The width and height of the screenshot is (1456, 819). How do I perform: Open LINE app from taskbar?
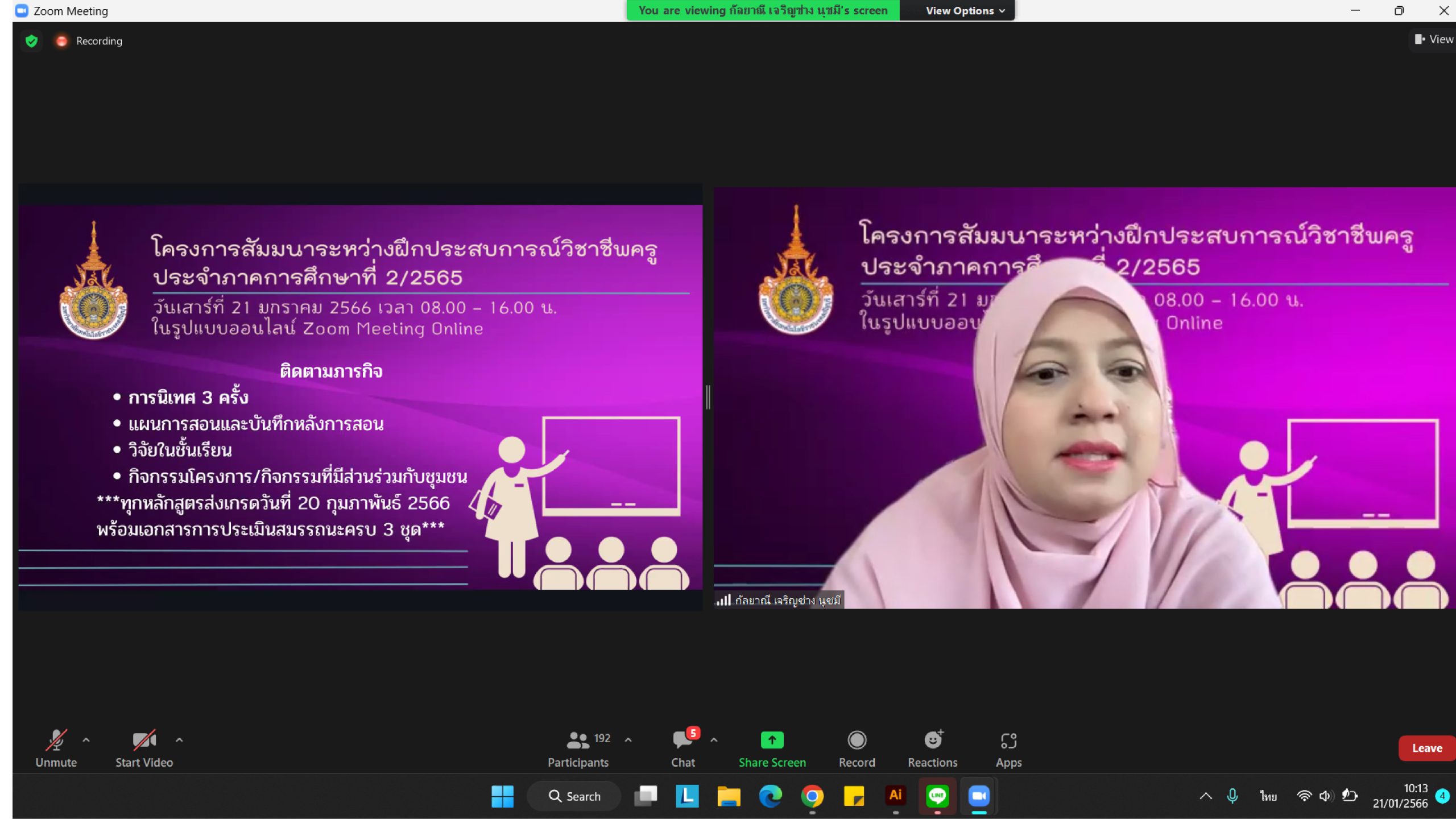[937, 796]
